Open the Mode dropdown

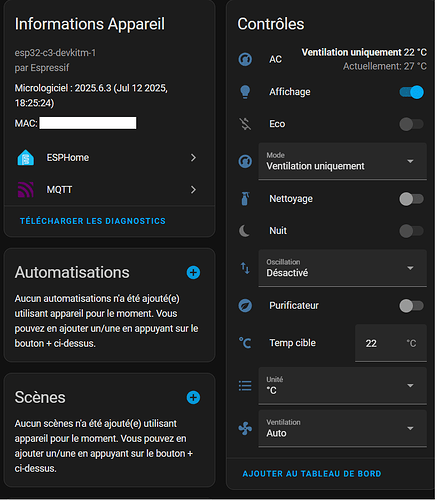point(344,162)
